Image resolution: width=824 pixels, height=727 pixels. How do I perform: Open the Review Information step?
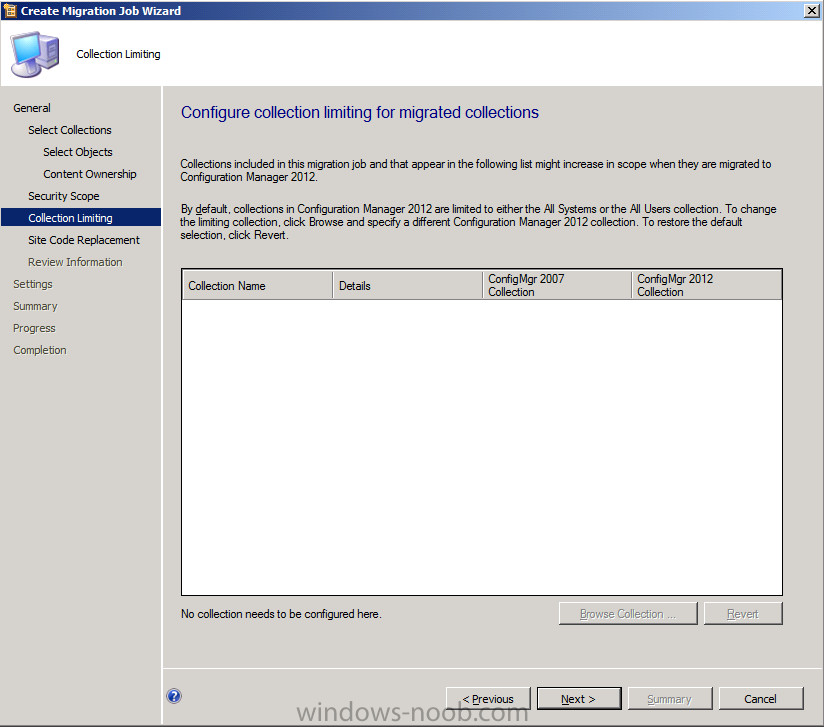point(75,262)
